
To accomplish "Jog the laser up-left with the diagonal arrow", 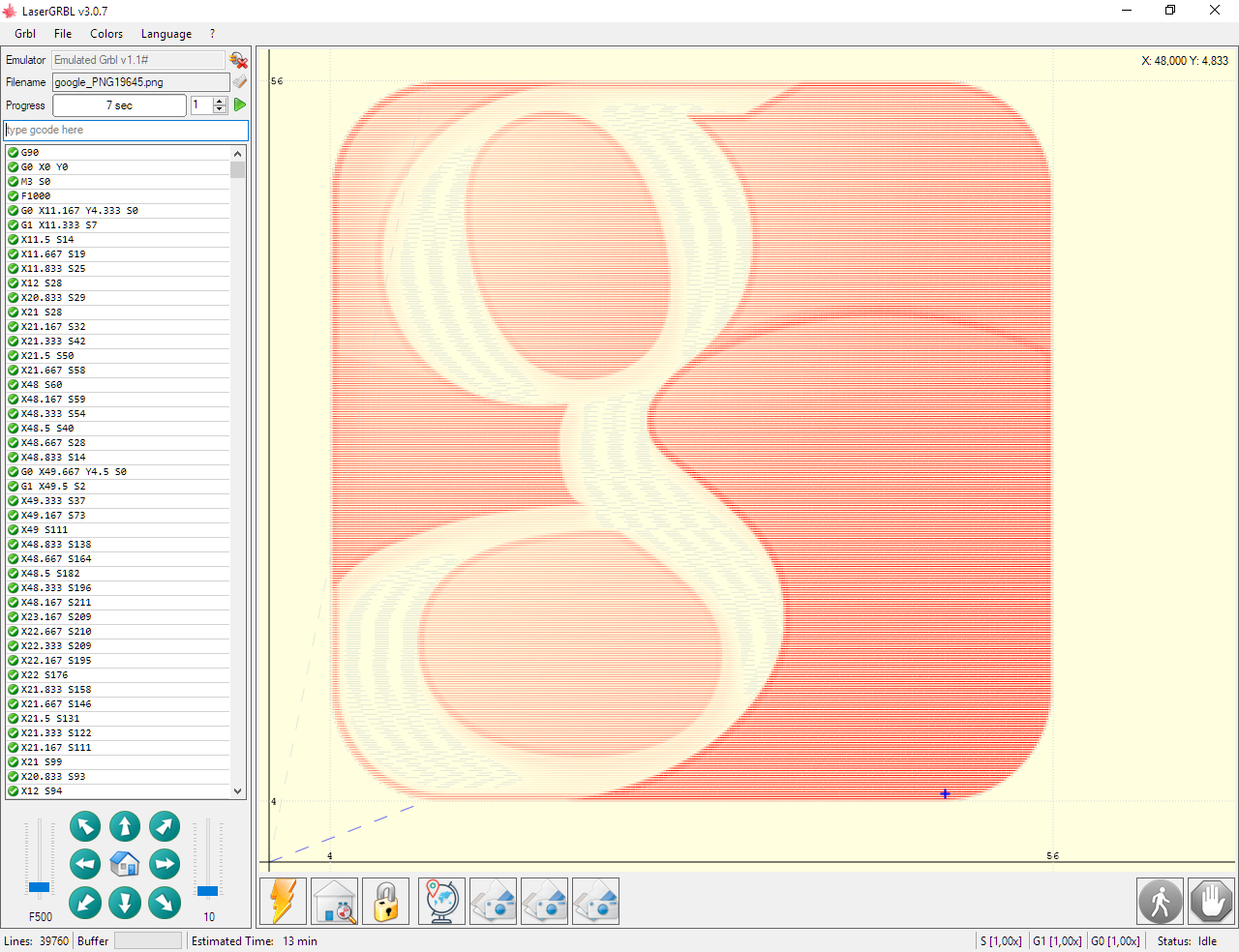I will (x=85, y=826).
